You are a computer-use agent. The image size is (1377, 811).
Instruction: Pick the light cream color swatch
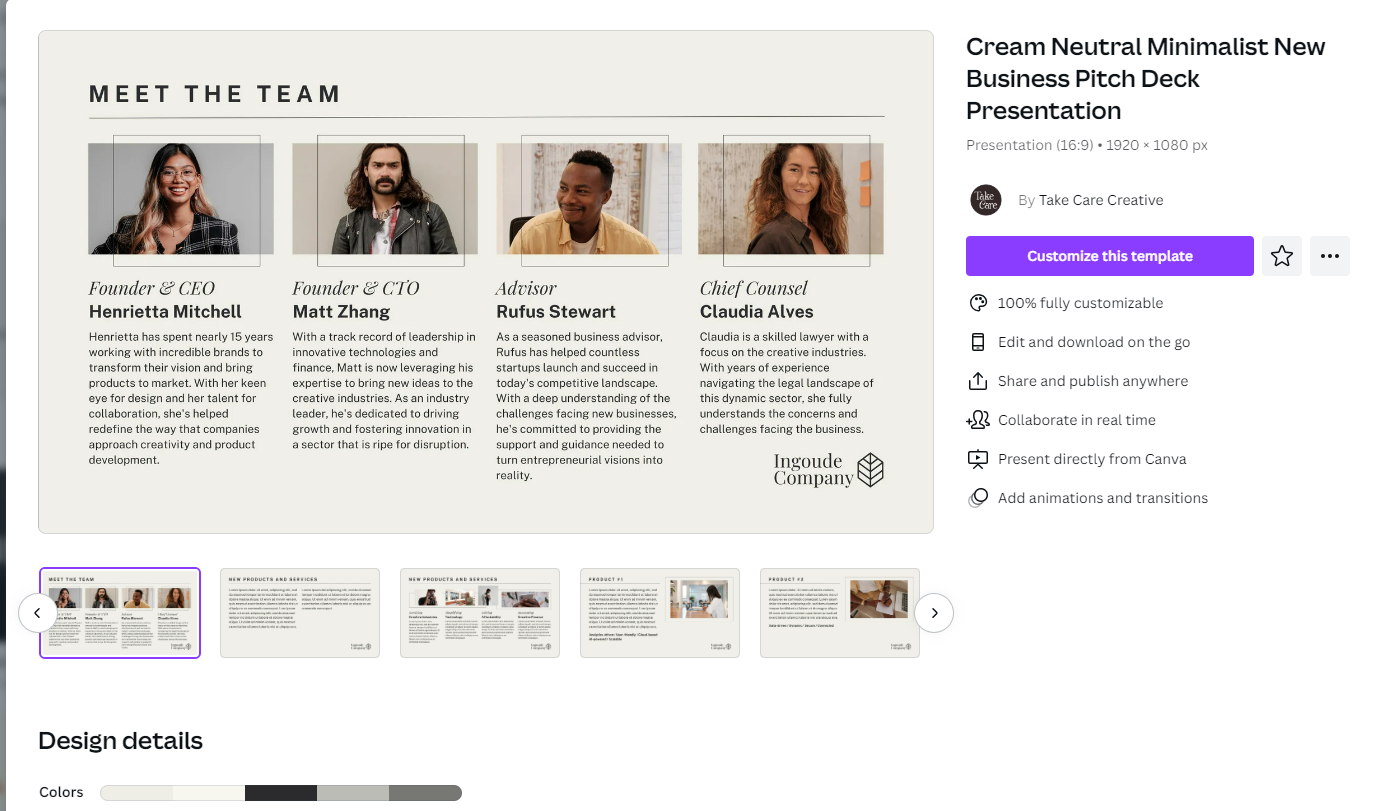point(136,793)
